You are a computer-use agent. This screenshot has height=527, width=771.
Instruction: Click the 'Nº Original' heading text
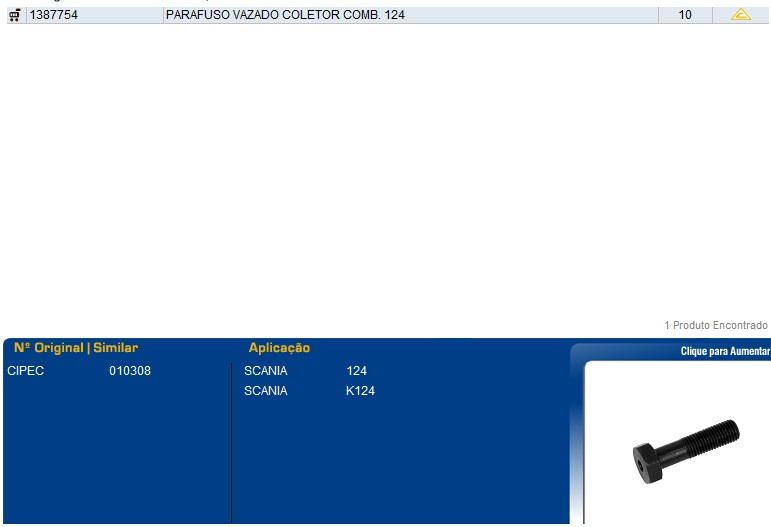49,348
